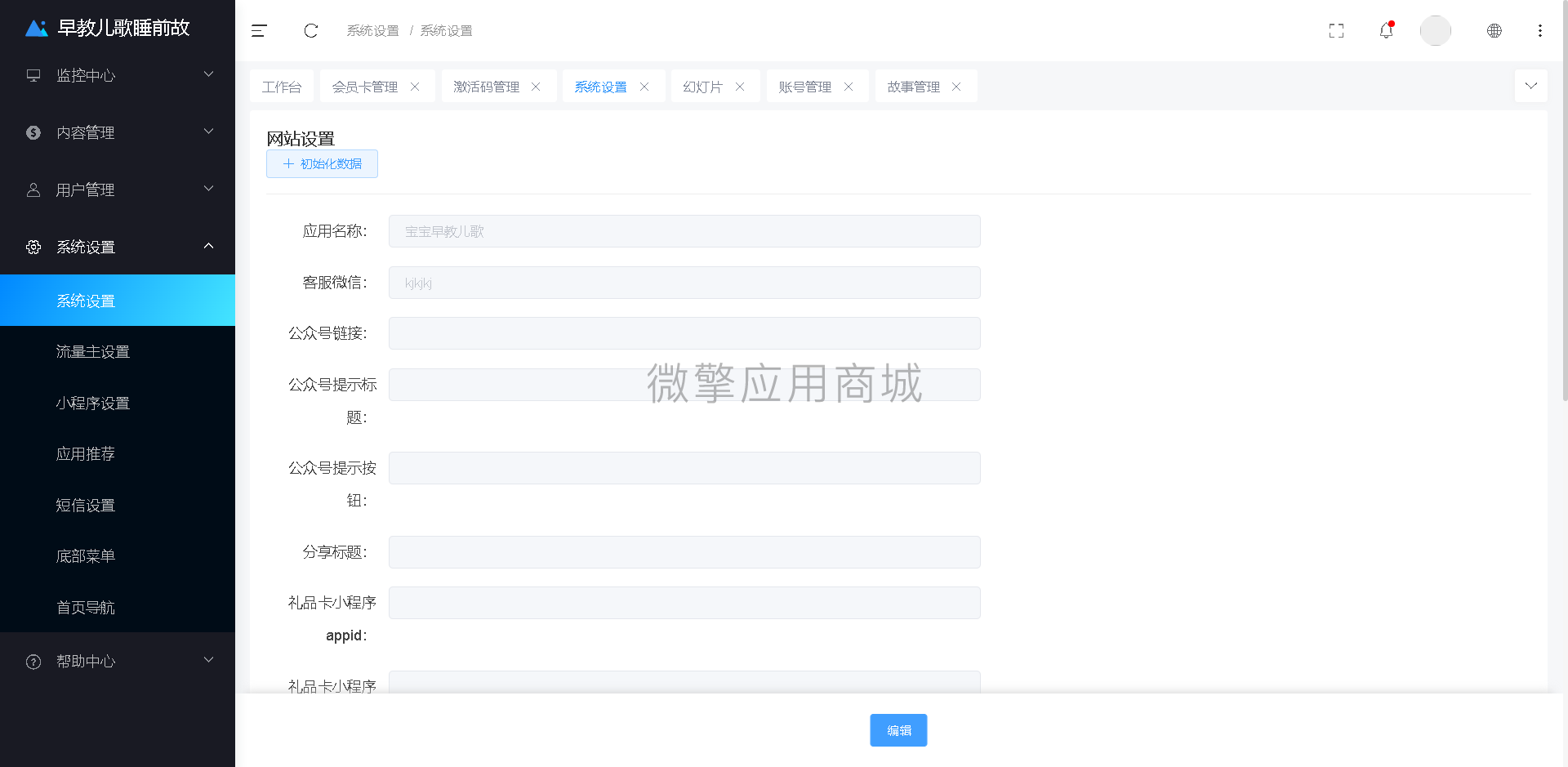Click the 初始化数据 button
1568x767 pixels.
322,163
